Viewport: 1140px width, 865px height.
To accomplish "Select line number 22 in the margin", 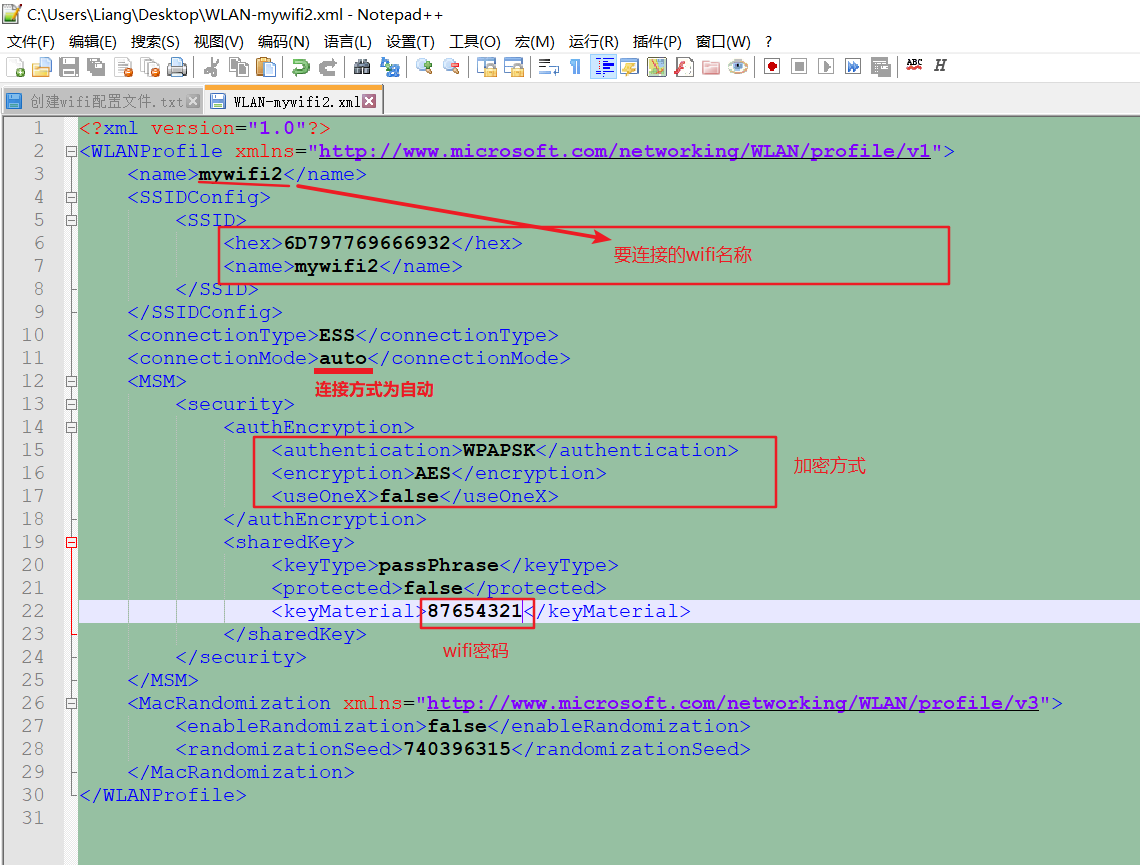I will click(31, 611).
